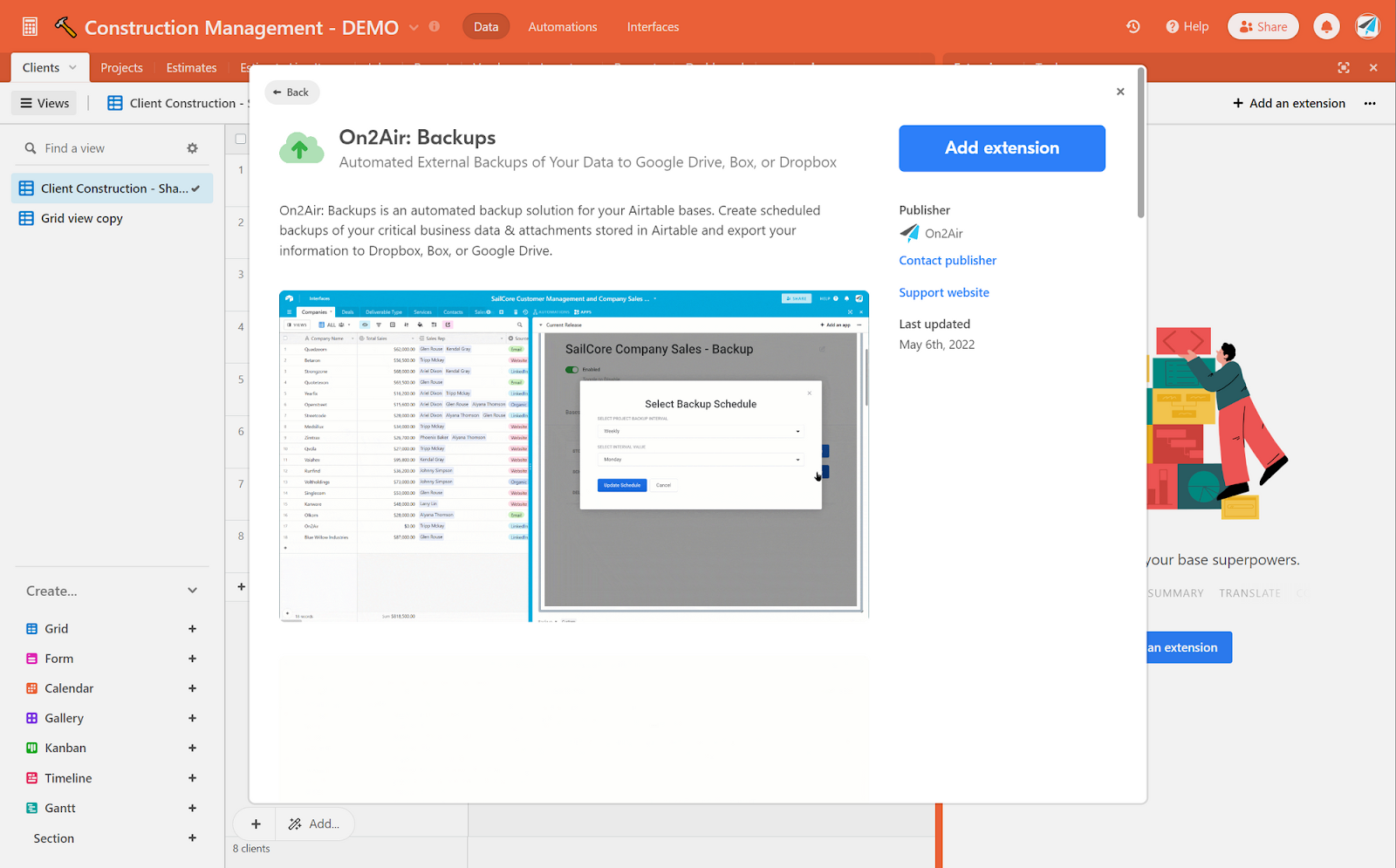Click the Airtable base calculator icon
Image resolution: width=1396 pixels, height=868 pixels.
(30, 27)
